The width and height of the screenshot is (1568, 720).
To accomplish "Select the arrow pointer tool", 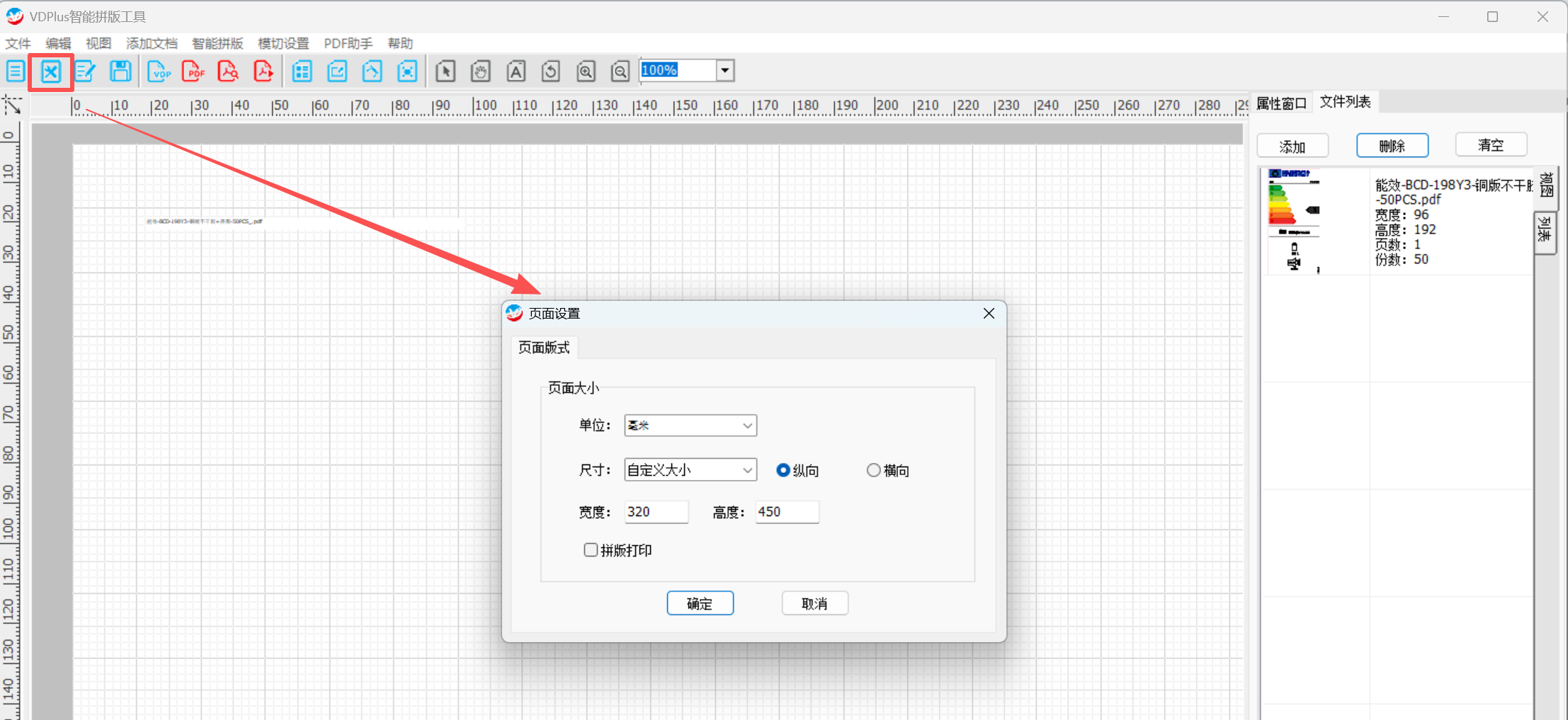I will point(445,72).
